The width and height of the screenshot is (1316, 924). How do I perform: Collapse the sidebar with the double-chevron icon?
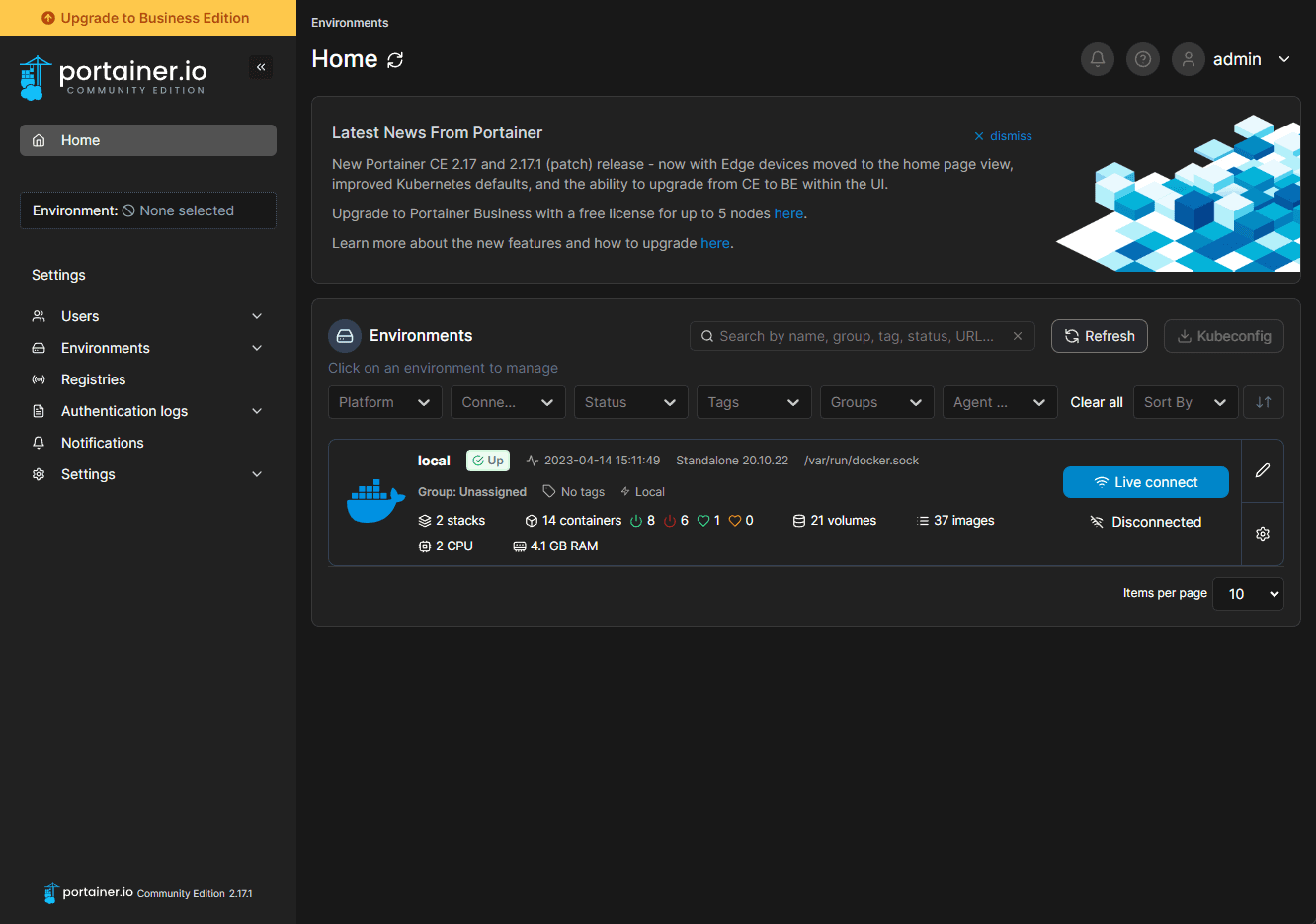pos(261,67)
